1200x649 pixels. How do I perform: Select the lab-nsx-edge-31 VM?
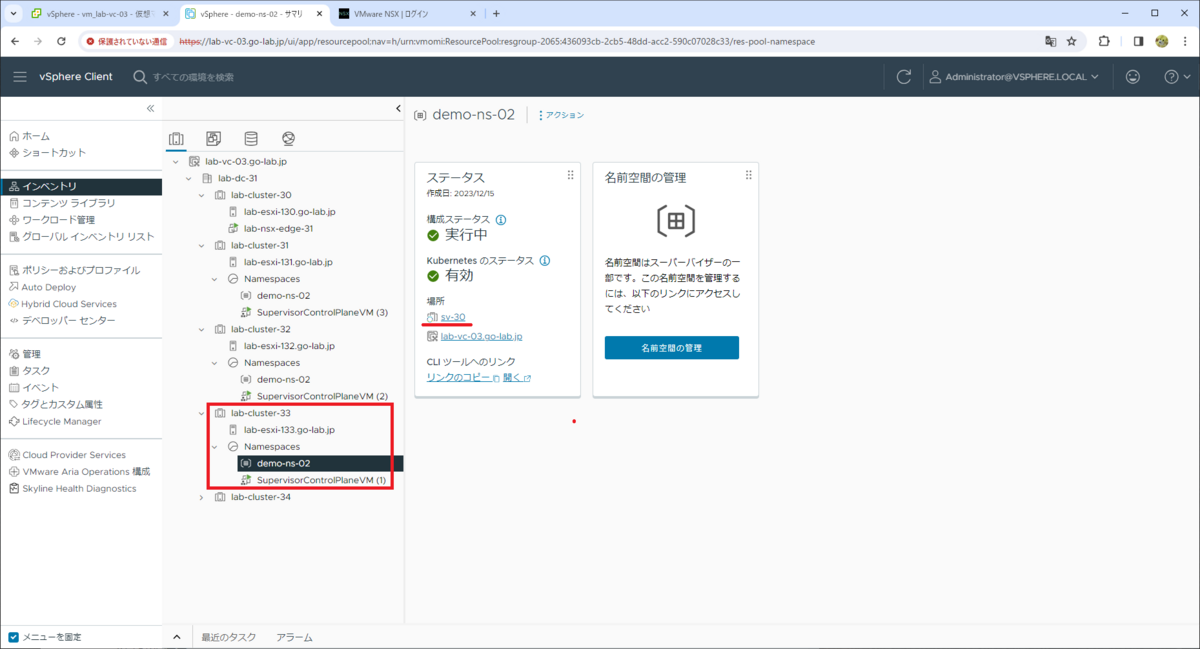point(278,228)
